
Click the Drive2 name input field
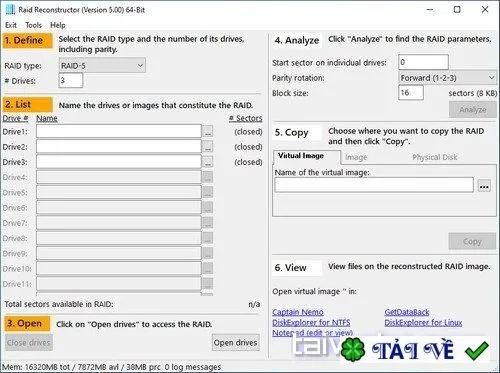(119, 147)
